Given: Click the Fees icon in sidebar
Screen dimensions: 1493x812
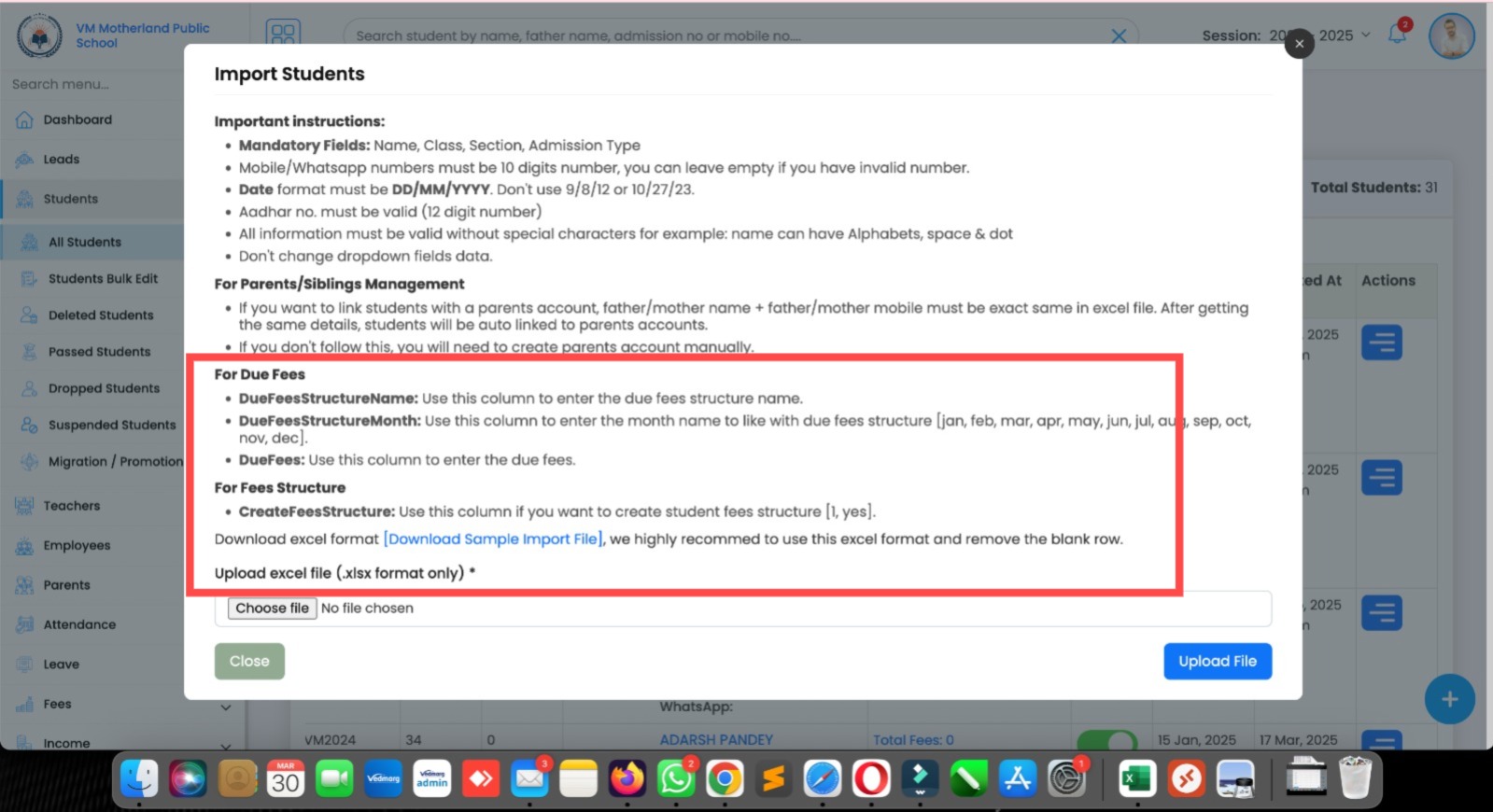Looking at the screenshot, I should coord(24,704).
